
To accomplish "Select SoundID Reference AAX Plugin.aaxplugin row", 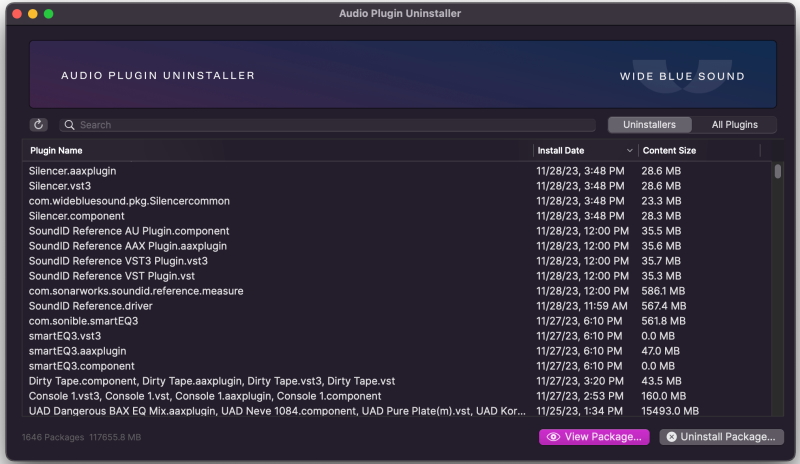I will click(x=397, y=246).
